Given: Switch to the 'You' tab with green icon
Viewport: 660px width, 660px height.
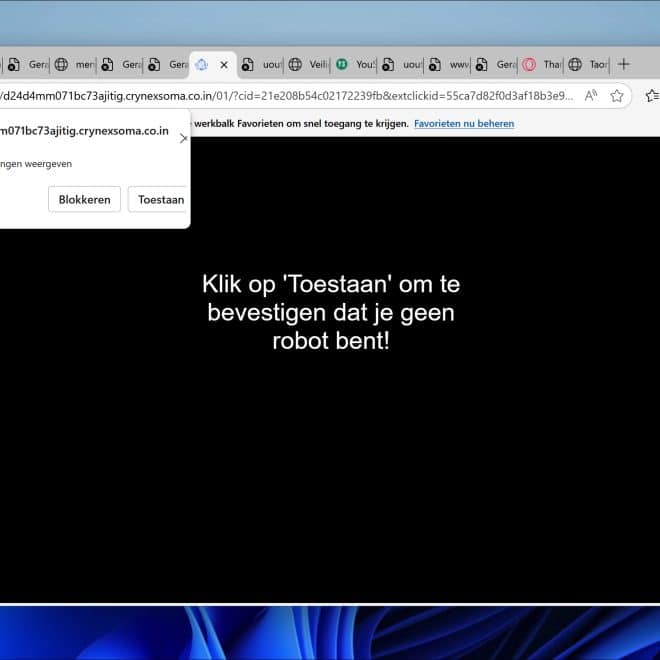Looking at the screenshot, I should pos(355,64).
